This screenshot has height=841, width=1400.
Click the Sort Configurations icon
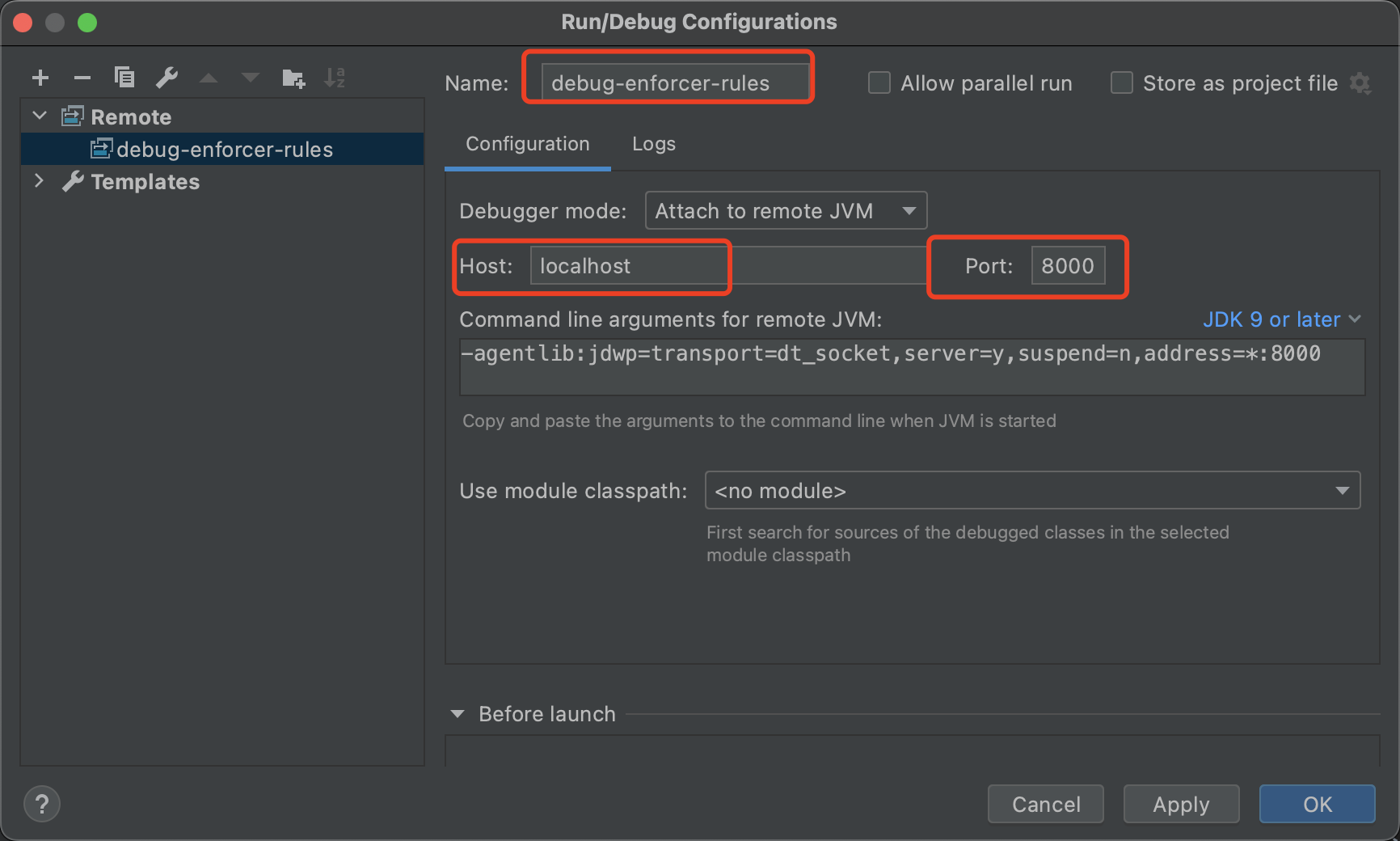[x=335, y=78]
